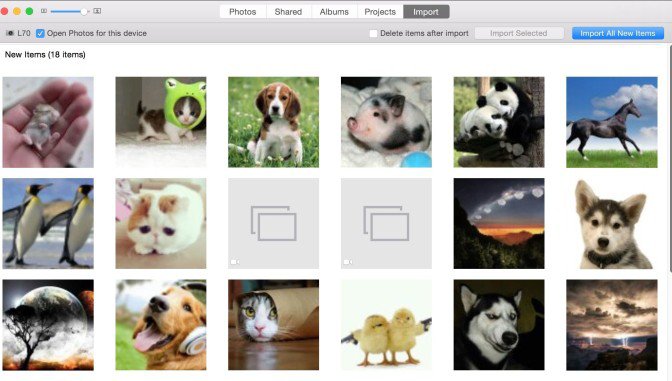Choose the yellow chicks photo
This screenshot has width=672, height=381.
pyautogui.click(x=386, y=325)
